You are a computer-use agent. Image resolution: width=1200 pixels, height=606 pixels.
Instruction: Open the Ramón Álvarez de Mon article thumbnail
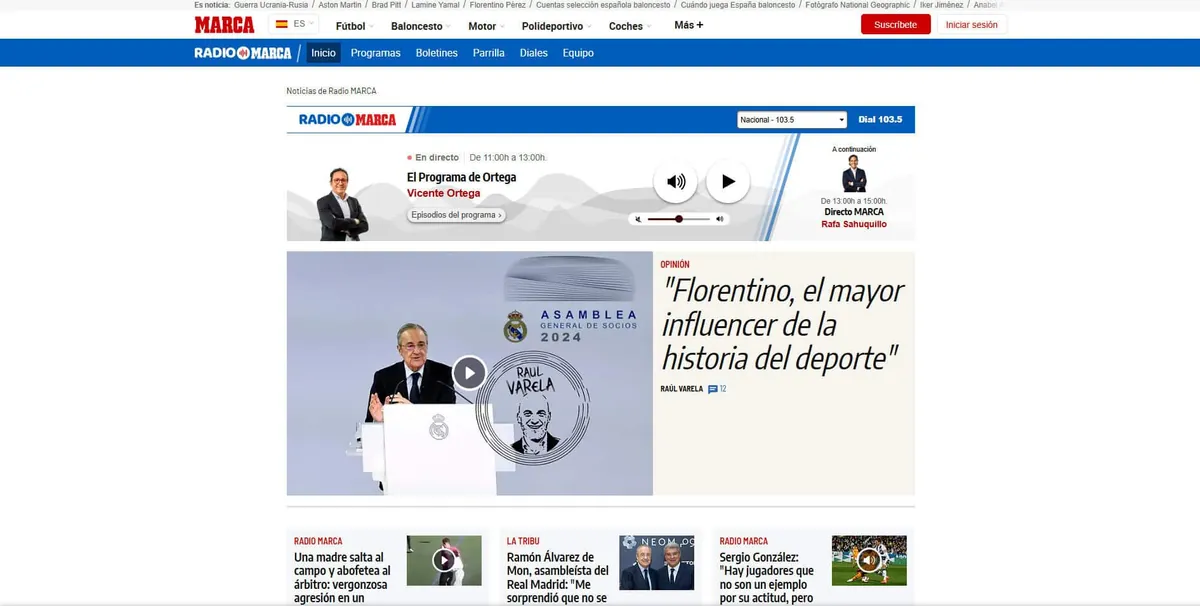click(657, 561)
